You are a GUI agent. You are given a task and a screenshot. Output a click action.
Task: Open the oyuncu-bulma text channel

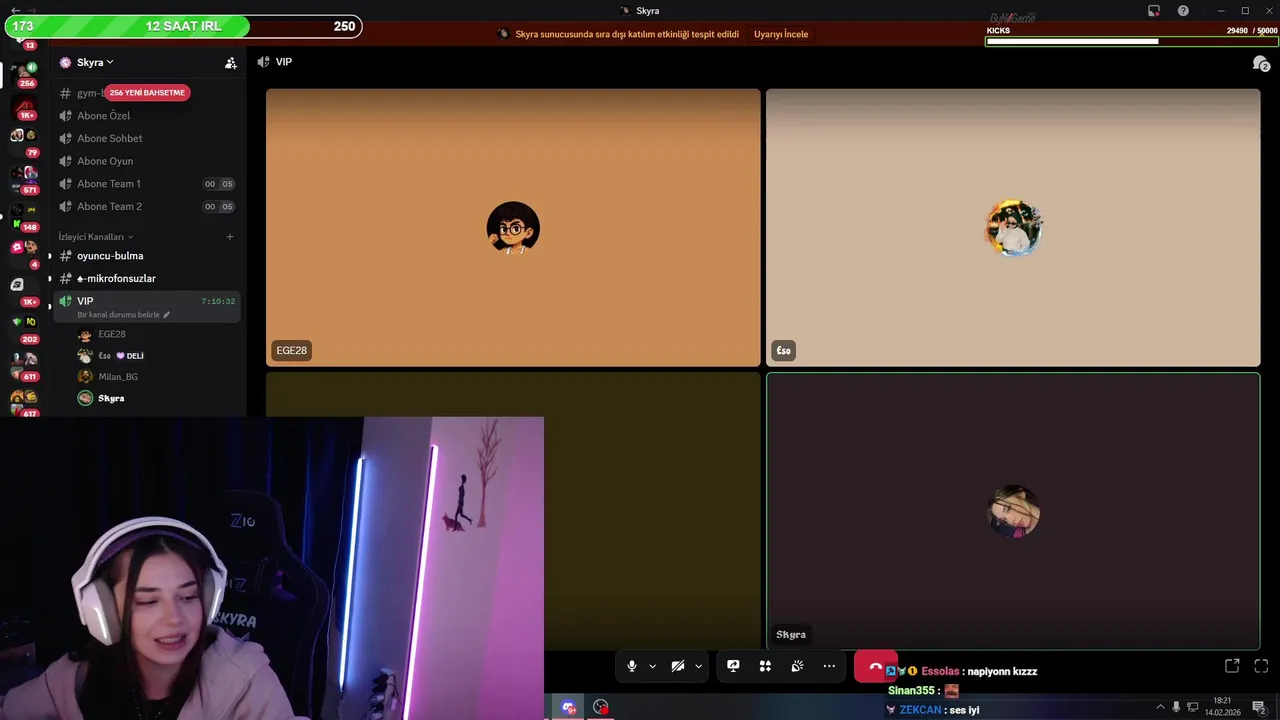[x=148, y=256]
